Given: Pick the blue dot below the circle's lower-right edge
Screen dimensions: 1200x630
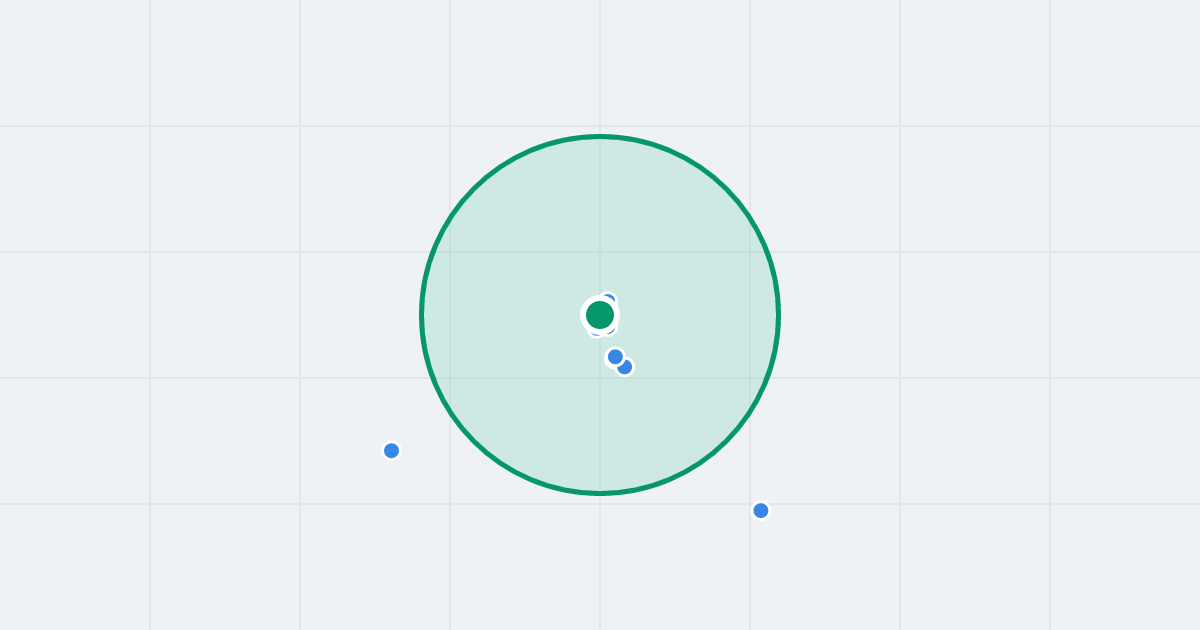Looking at the screenshot, I should pos(761,511).
